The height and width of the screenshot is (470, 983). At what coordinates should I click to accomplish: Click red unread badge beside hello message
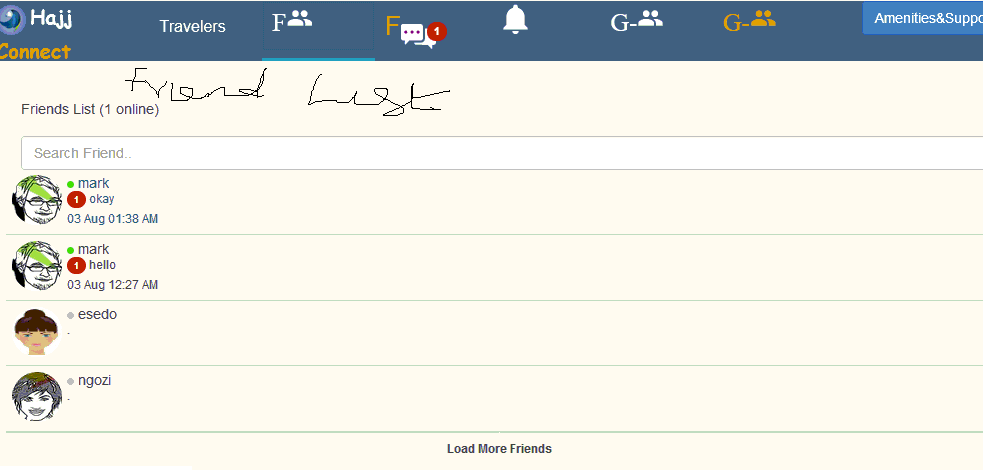76,266
